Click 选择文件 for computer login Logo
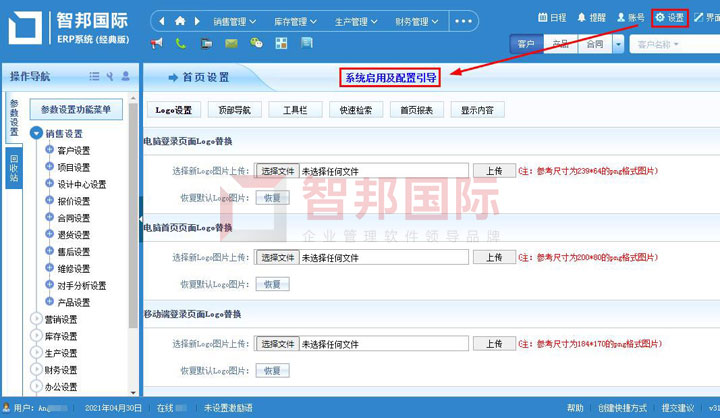This screenshot has width=720, height=418. 278,171
